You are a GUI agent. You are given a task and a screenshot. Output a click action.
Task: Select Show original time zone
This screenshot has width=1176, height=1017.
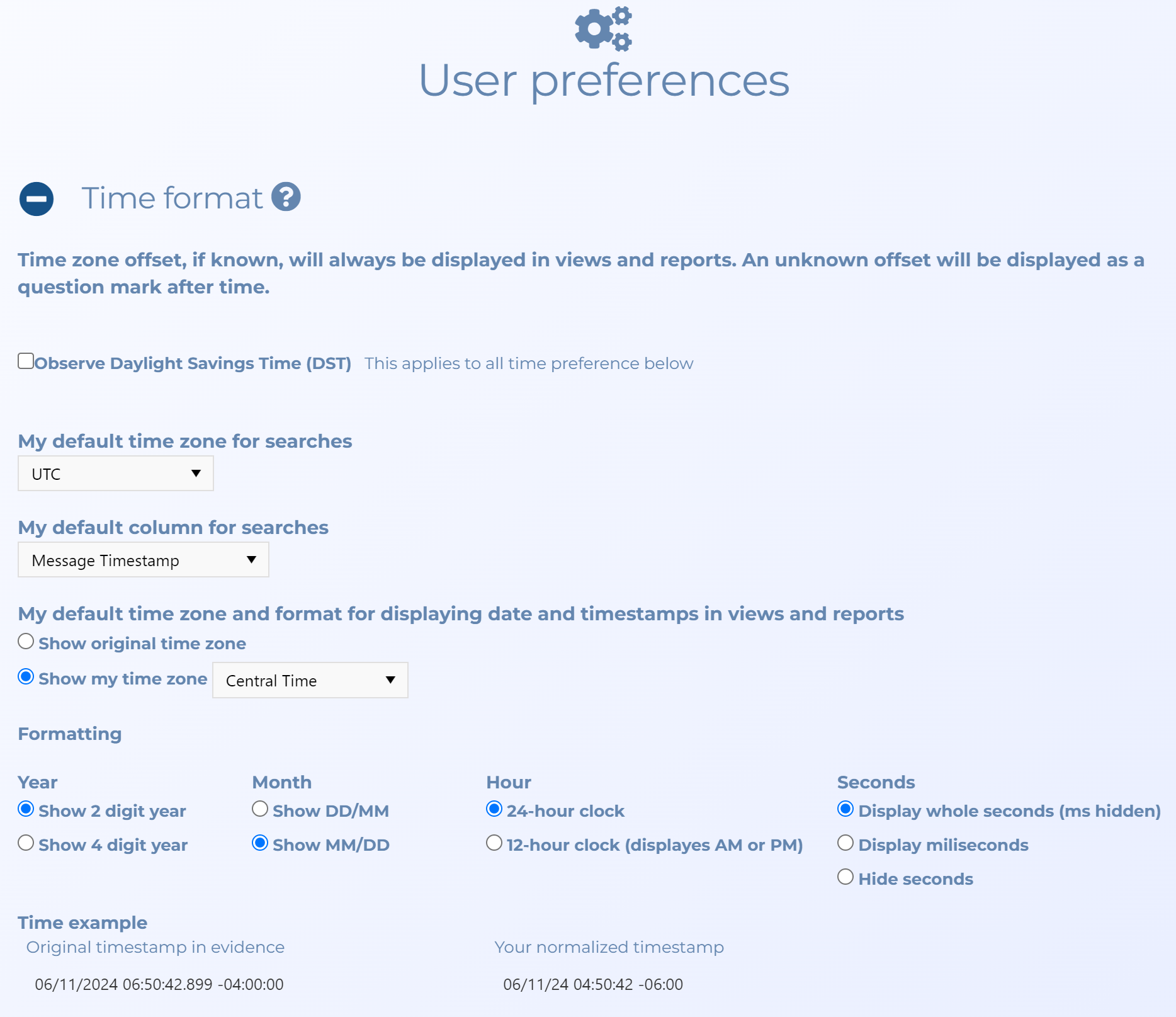tap(26, 642)
